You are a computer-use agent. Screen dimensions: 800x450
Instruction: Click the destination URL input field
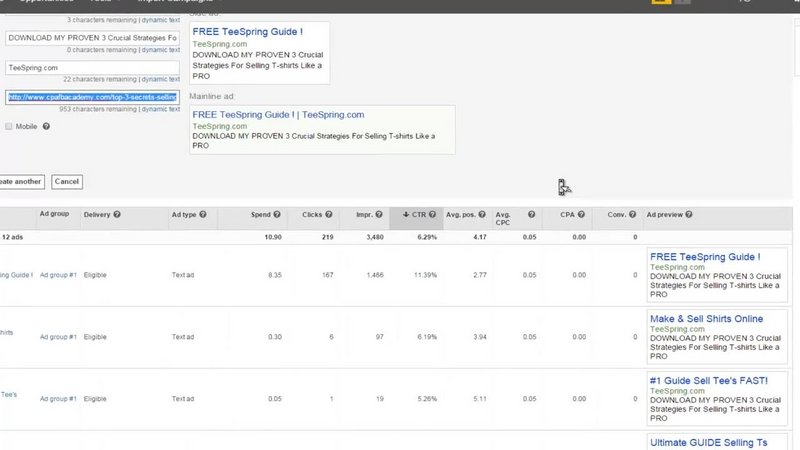tap(92, 97)
